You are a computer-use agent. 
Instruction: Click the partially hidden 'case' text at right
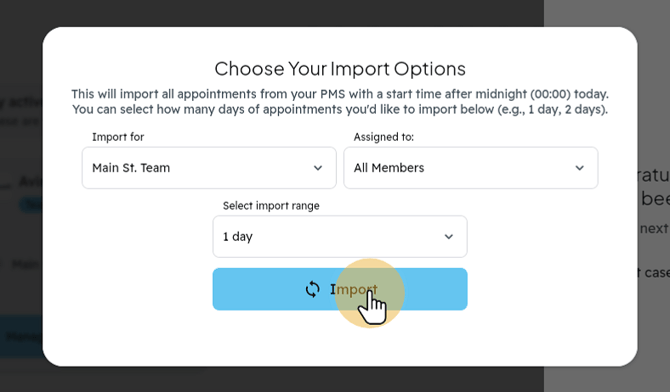(656, 272)
